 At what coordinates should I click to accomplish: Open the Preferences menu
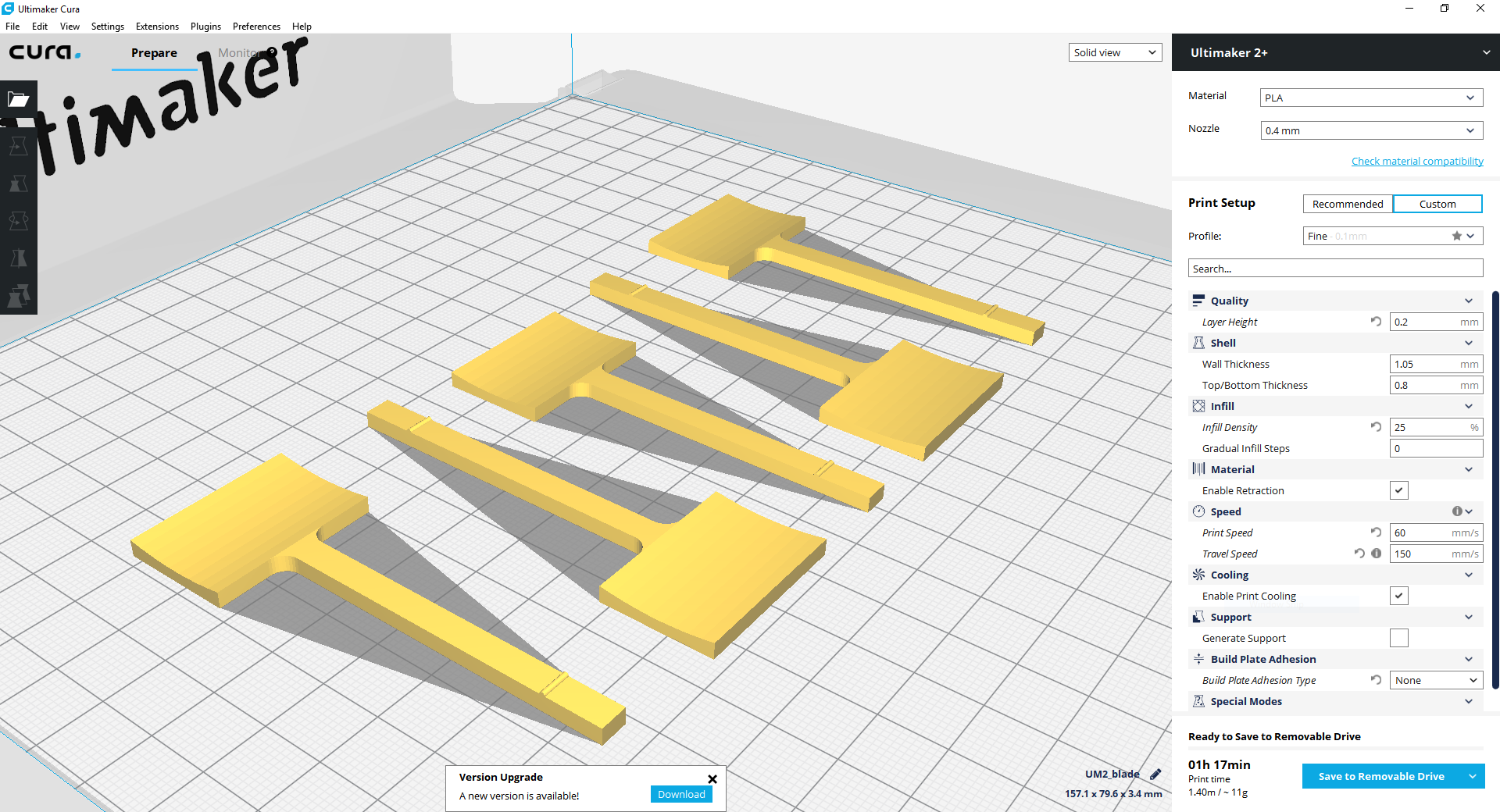256,26
